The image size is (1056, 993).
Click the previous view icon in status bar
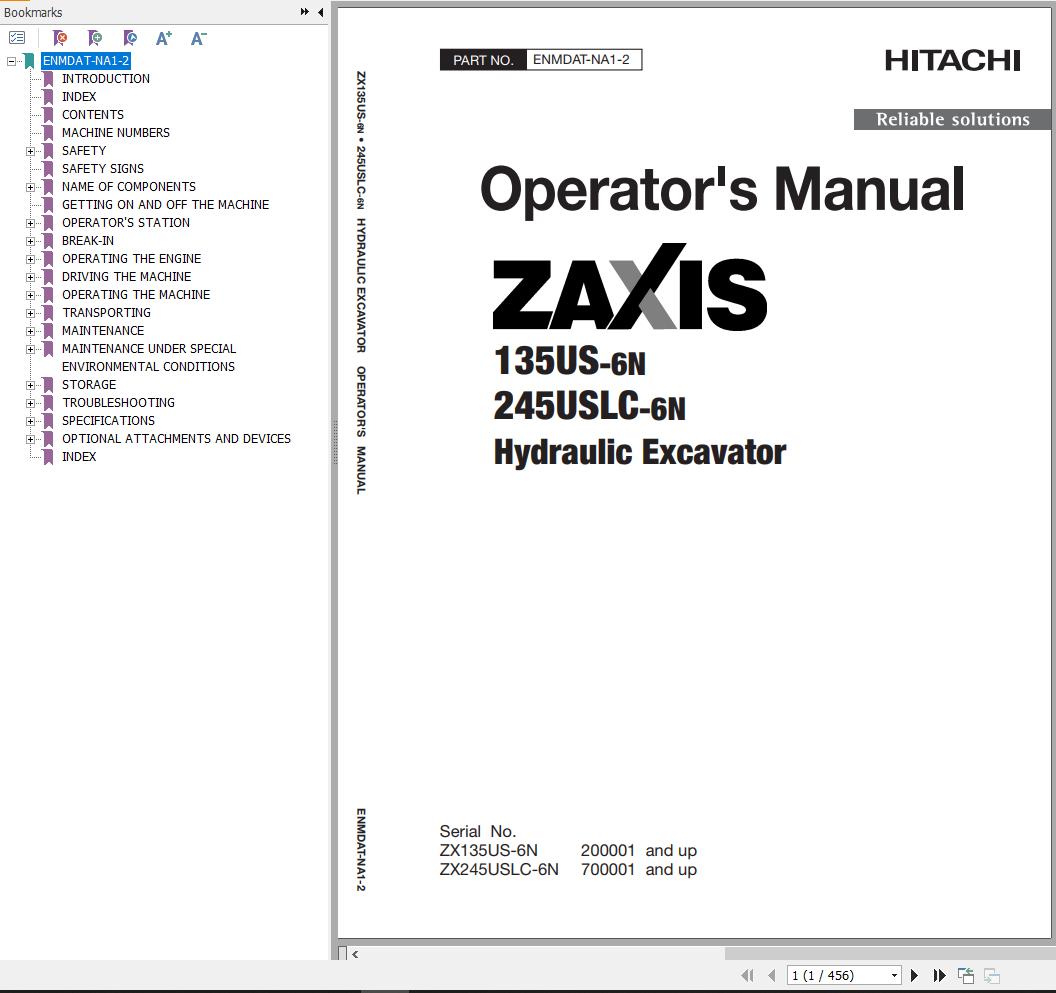pos(966,975)
